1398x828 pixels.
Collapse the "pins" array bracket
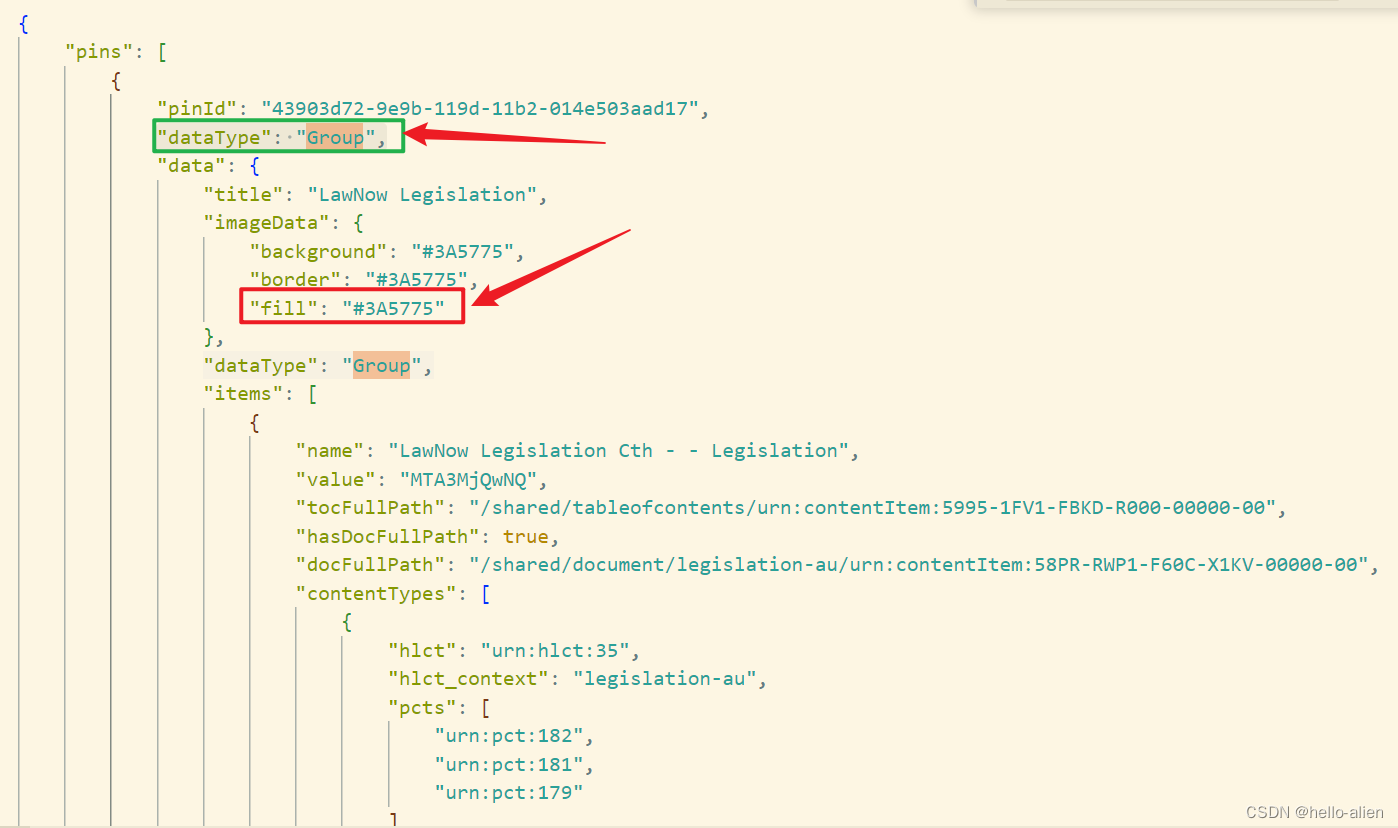click(161, 51)
